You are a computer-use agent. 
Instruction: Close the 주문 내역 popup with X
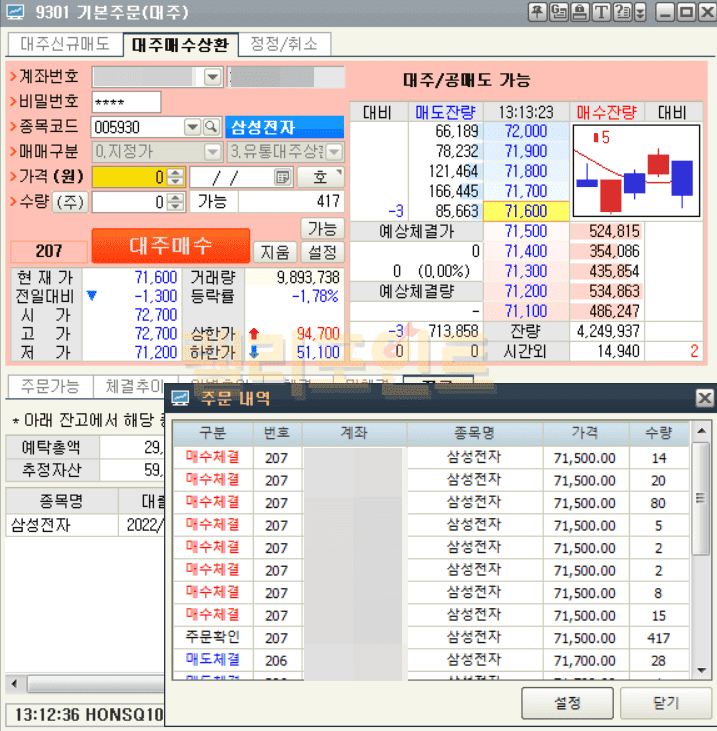[x=704, y=398]
